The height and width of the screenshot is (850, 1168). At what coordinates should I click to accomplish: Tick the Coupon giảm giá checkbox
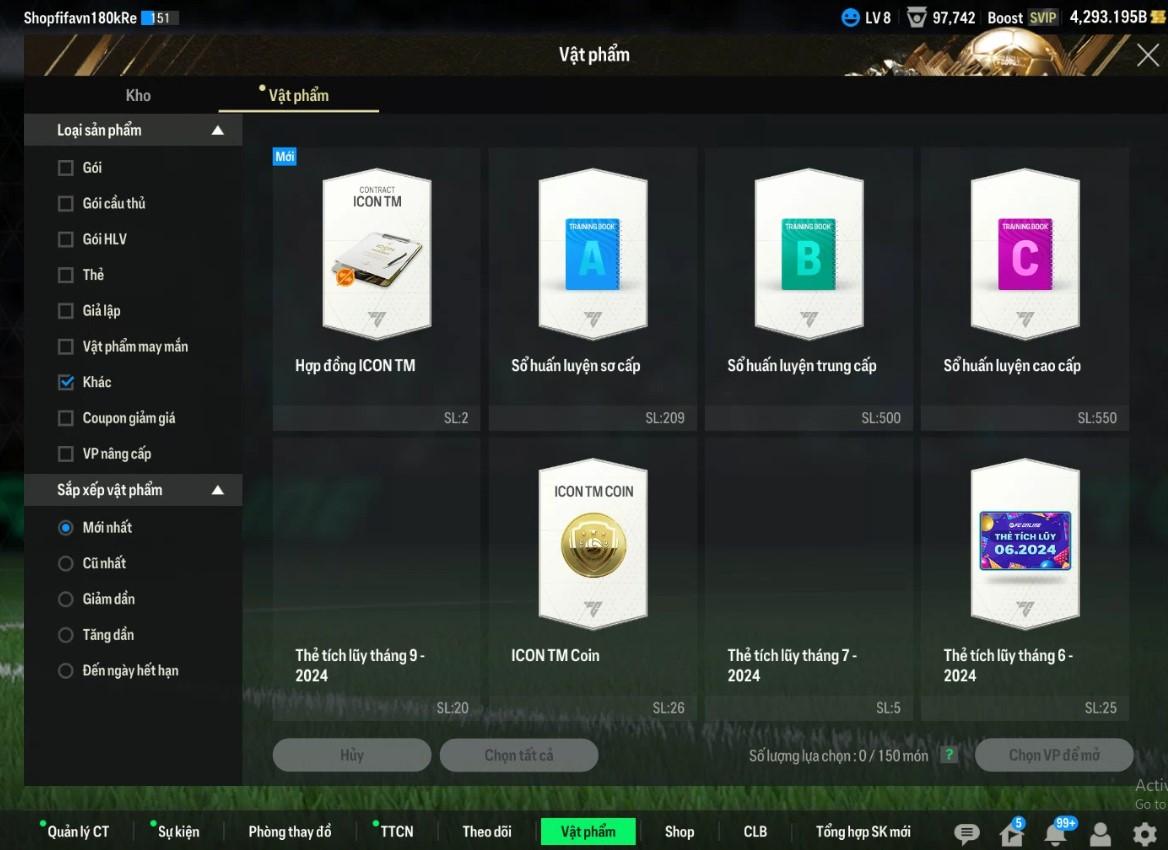click(66, 418)
